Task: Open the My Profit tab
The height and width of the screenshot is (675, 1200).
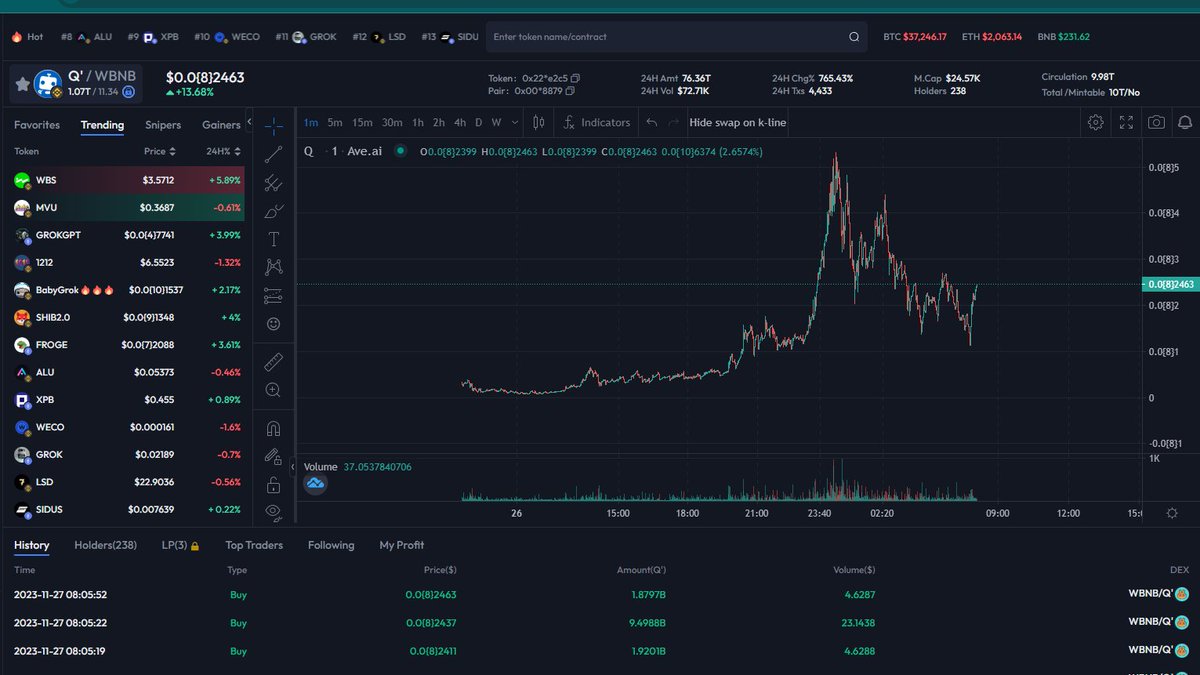Action: 401,545
